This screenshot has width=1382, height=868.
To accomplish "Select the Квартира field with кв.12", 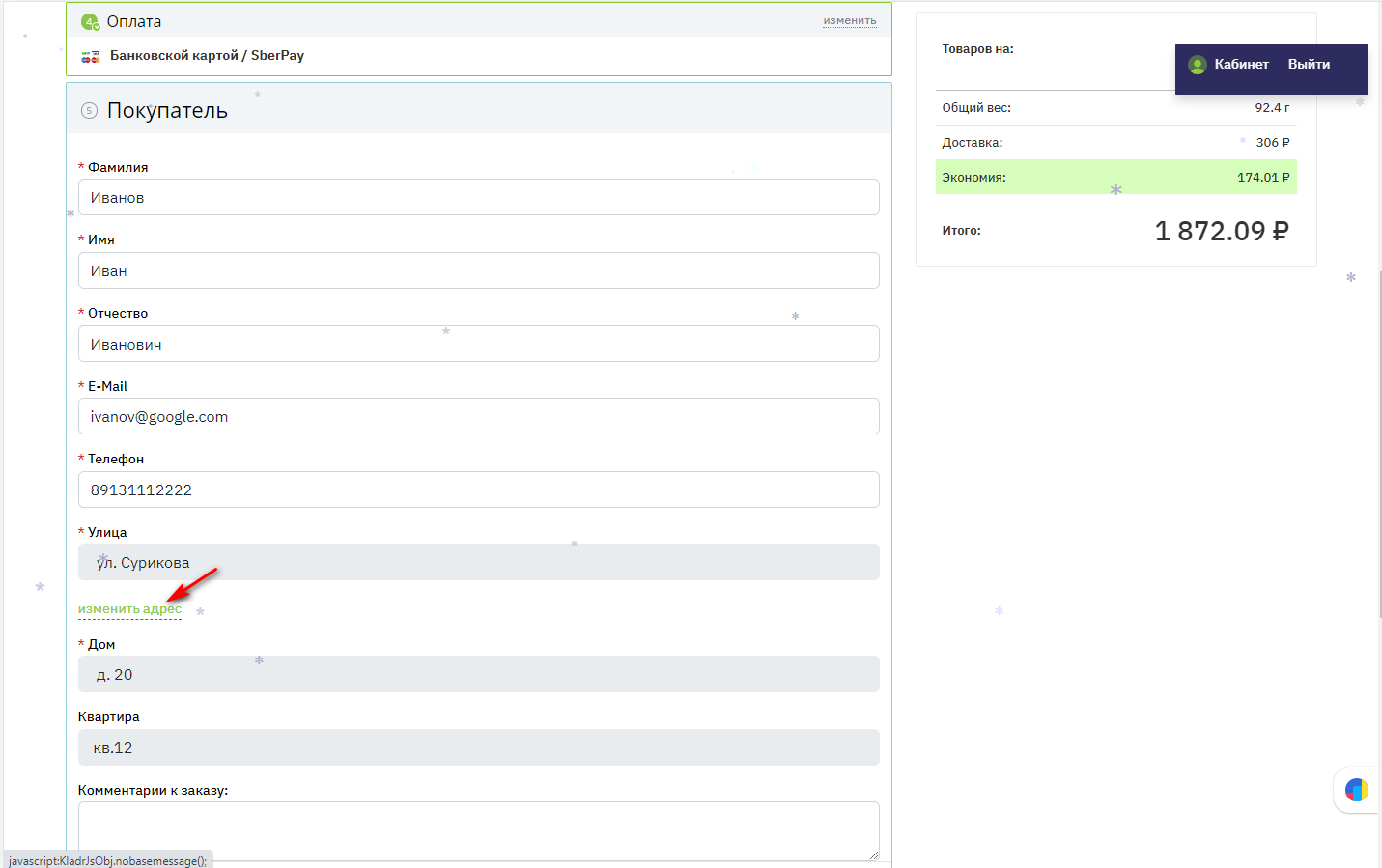I will click(478, 747).
